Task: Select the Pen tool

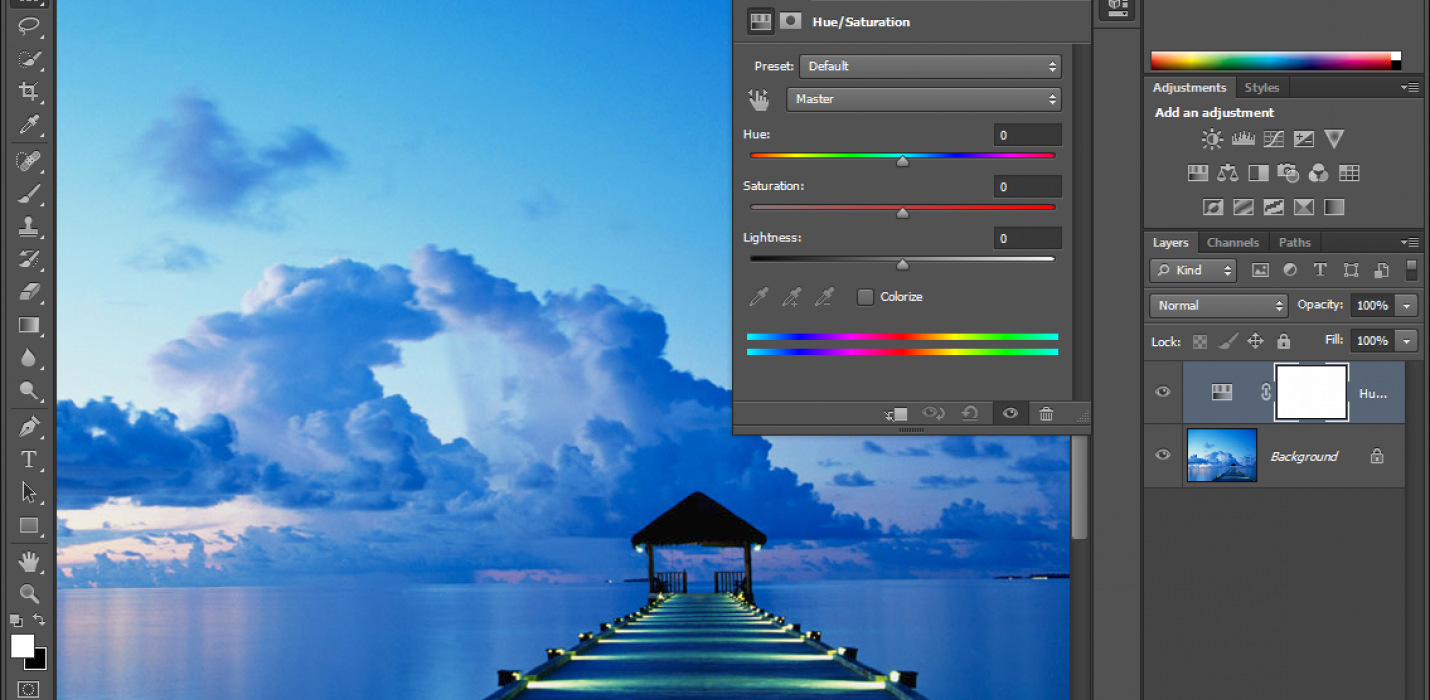Action: coord(28,426)
